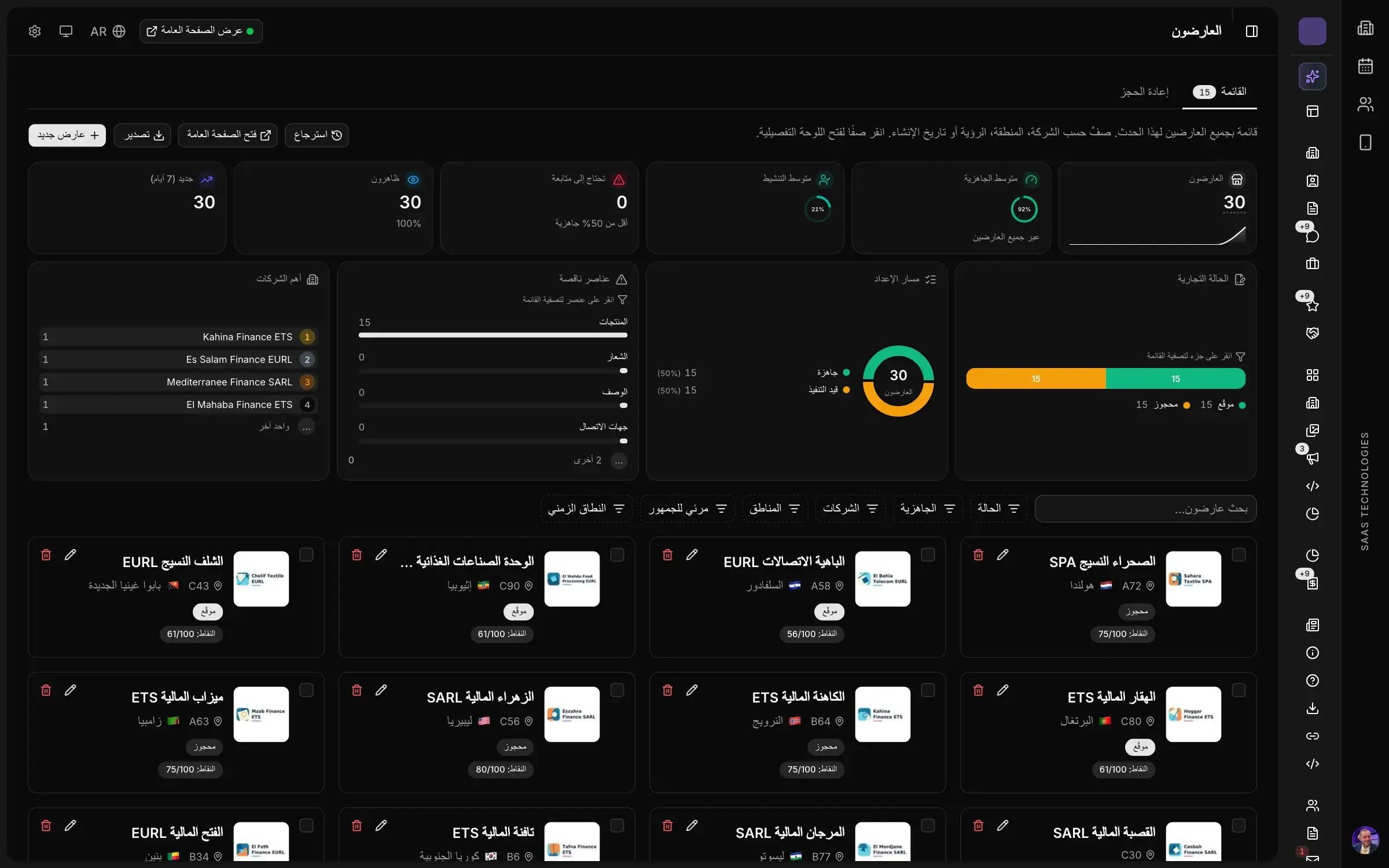Screen dimensions: 1389x868
Task: Delete the الشلف النسيج EURL exhibitor card
Action: tap(46, 555)
